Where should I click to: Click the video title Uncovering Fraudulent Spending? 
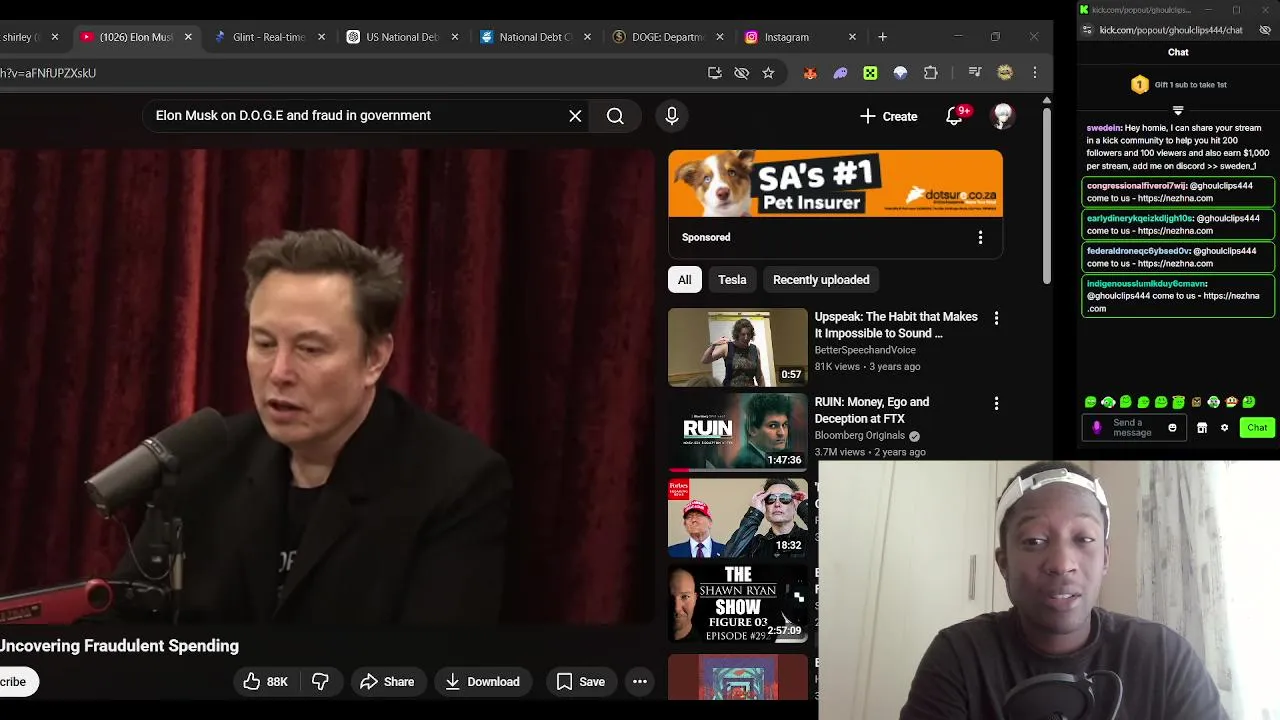click(119, 646)
